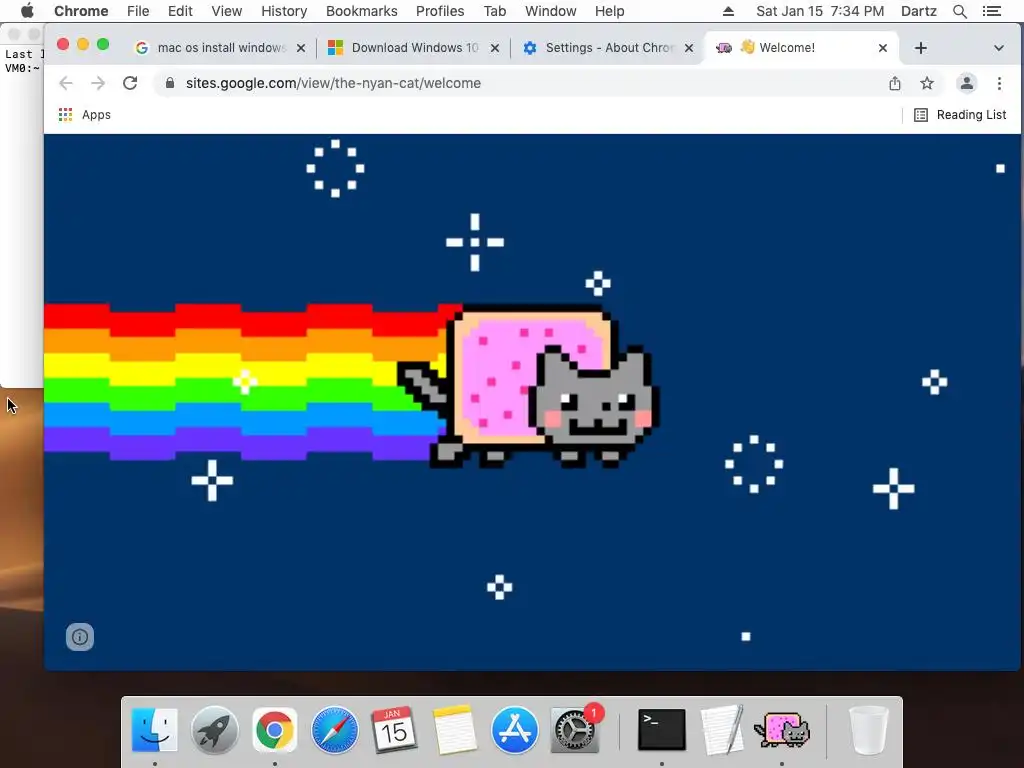The image size is (1024, 768).
Task: Open the Chrome application menu
Action: 81,11
